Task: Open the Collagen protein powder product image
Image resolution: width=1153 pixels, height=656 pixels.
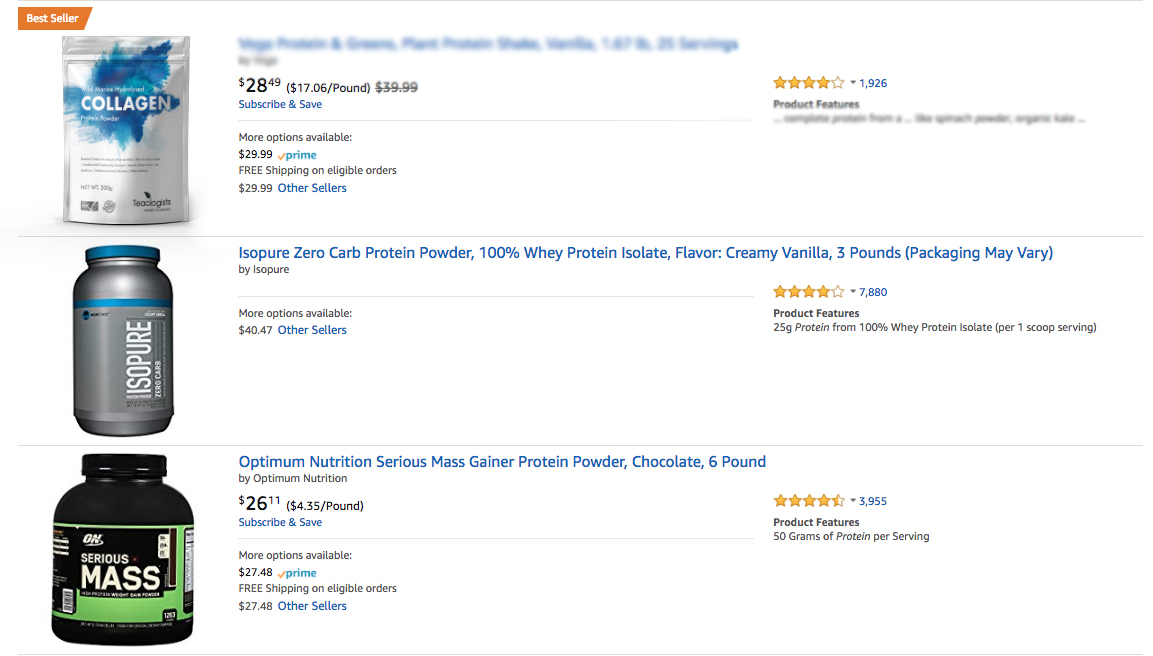Action: click(x=124, y=130)
